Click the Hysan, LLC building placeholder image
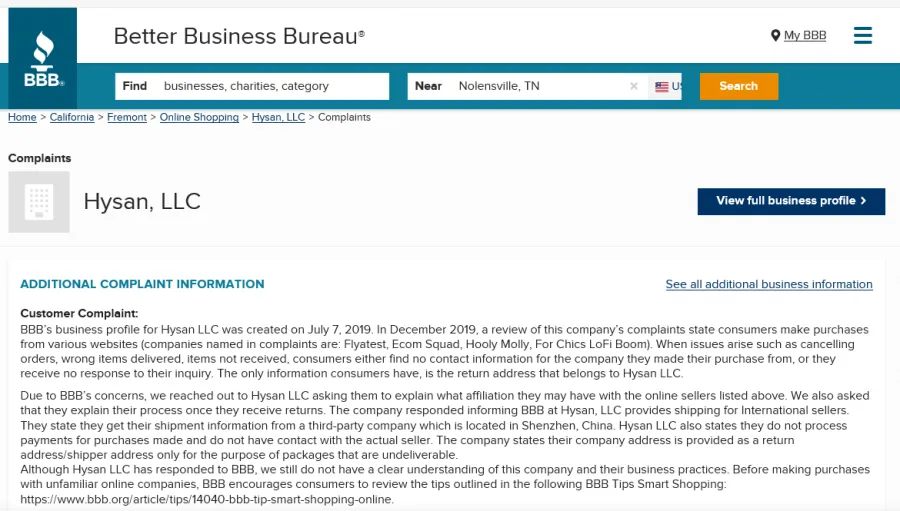 click(x=39, y=202)
